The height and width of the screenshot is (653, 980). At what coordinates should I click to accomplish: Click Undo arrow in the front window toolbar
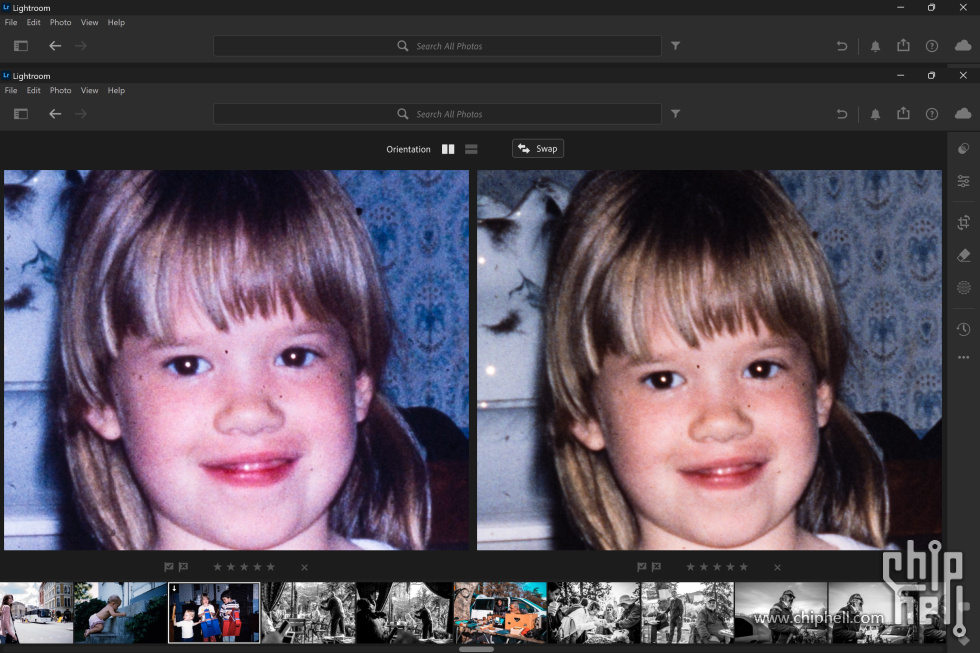coord(842,114)
